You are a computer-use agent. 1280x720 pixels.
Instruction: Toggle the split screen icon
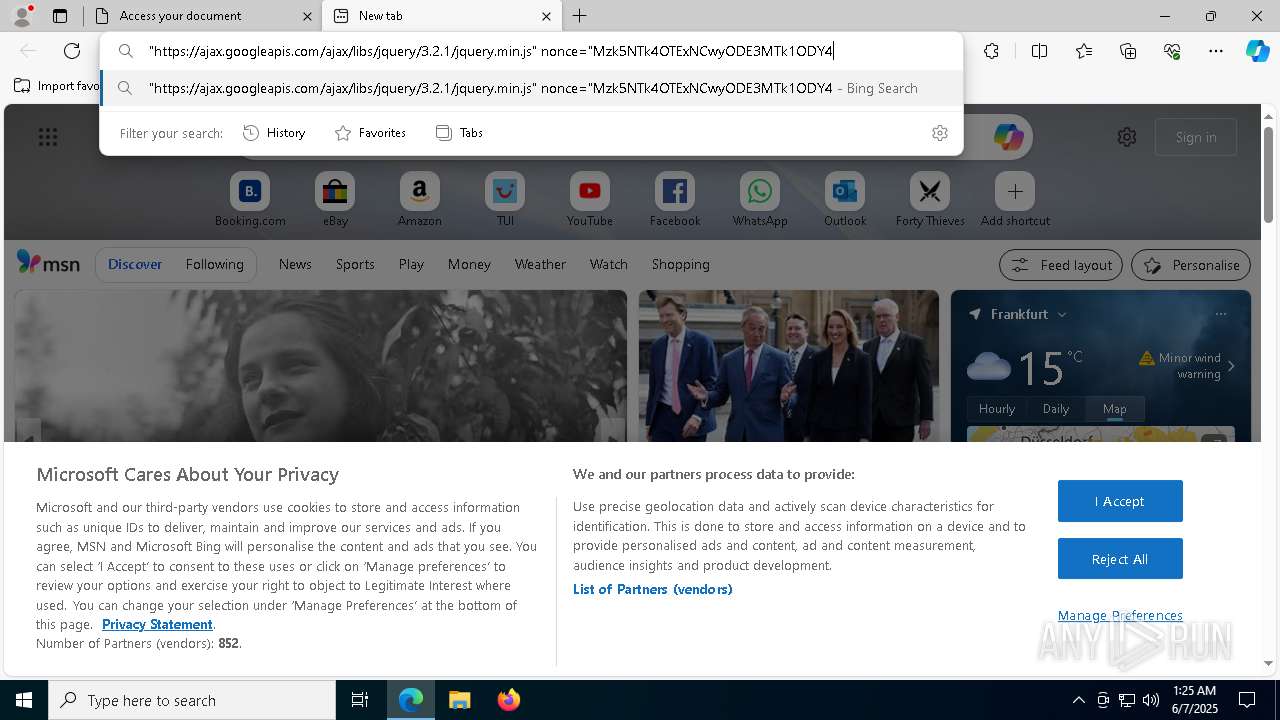1039,51
